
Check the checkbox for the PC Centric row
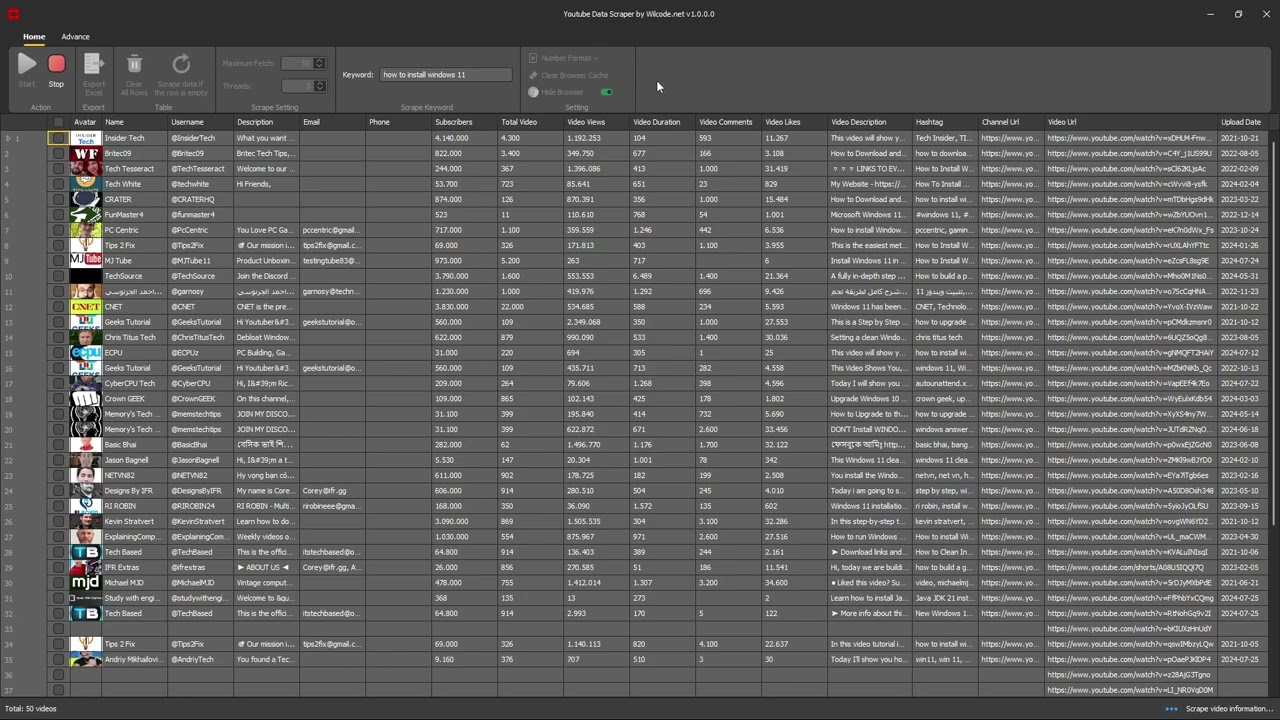(58, 230)
